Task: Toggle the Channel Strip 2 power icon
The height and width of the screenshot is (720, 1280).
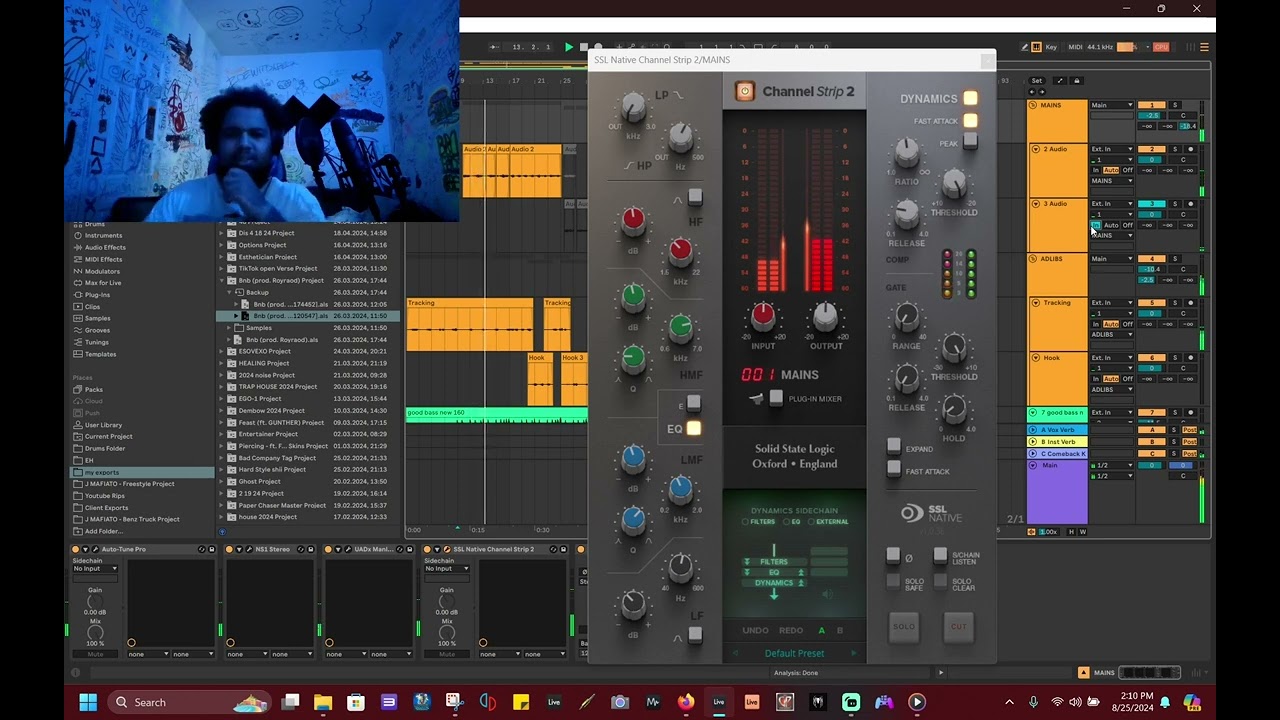Action: point(744,92)
